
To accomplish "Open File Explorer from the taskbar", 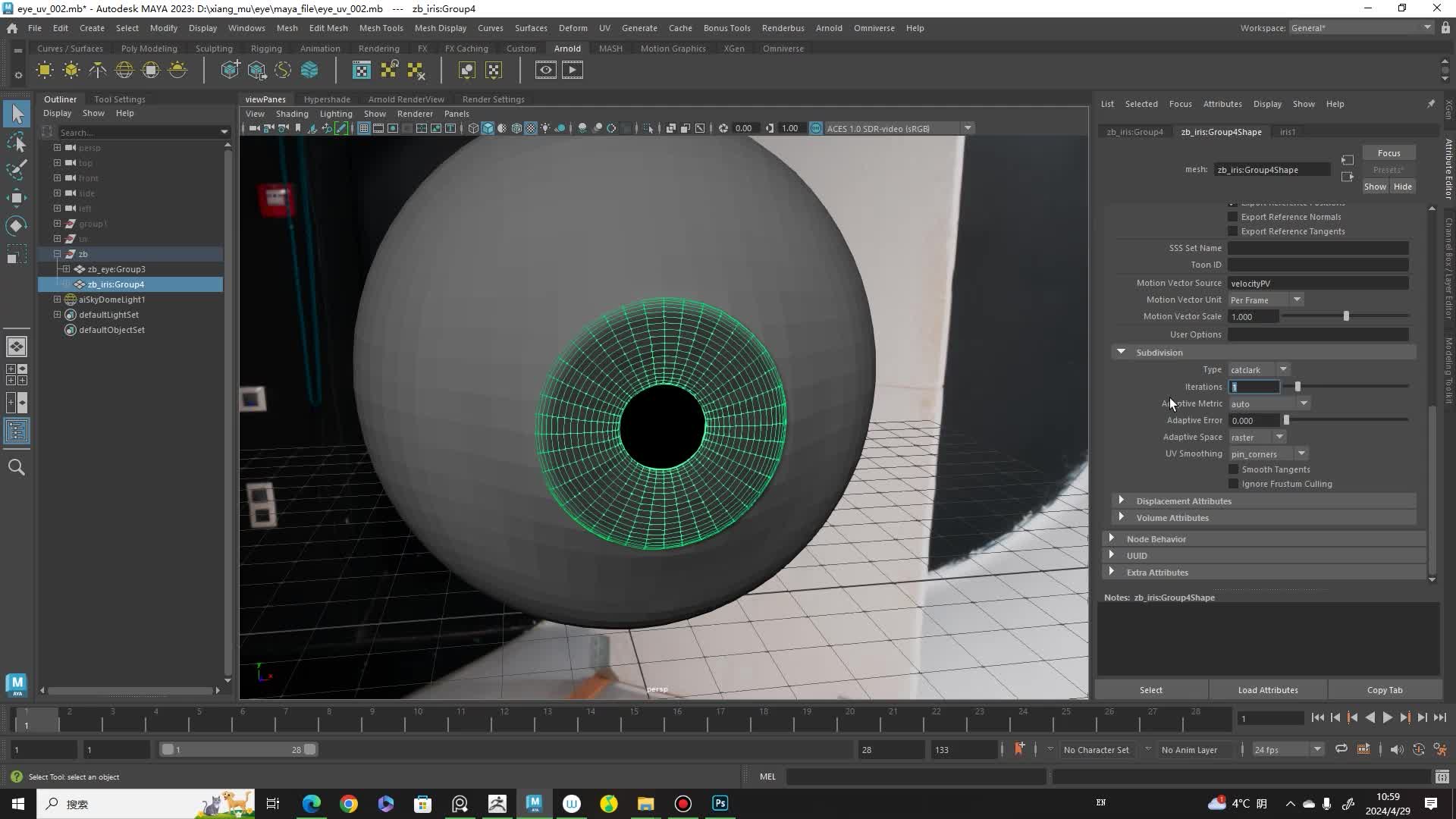I will [x=645, y=803].
